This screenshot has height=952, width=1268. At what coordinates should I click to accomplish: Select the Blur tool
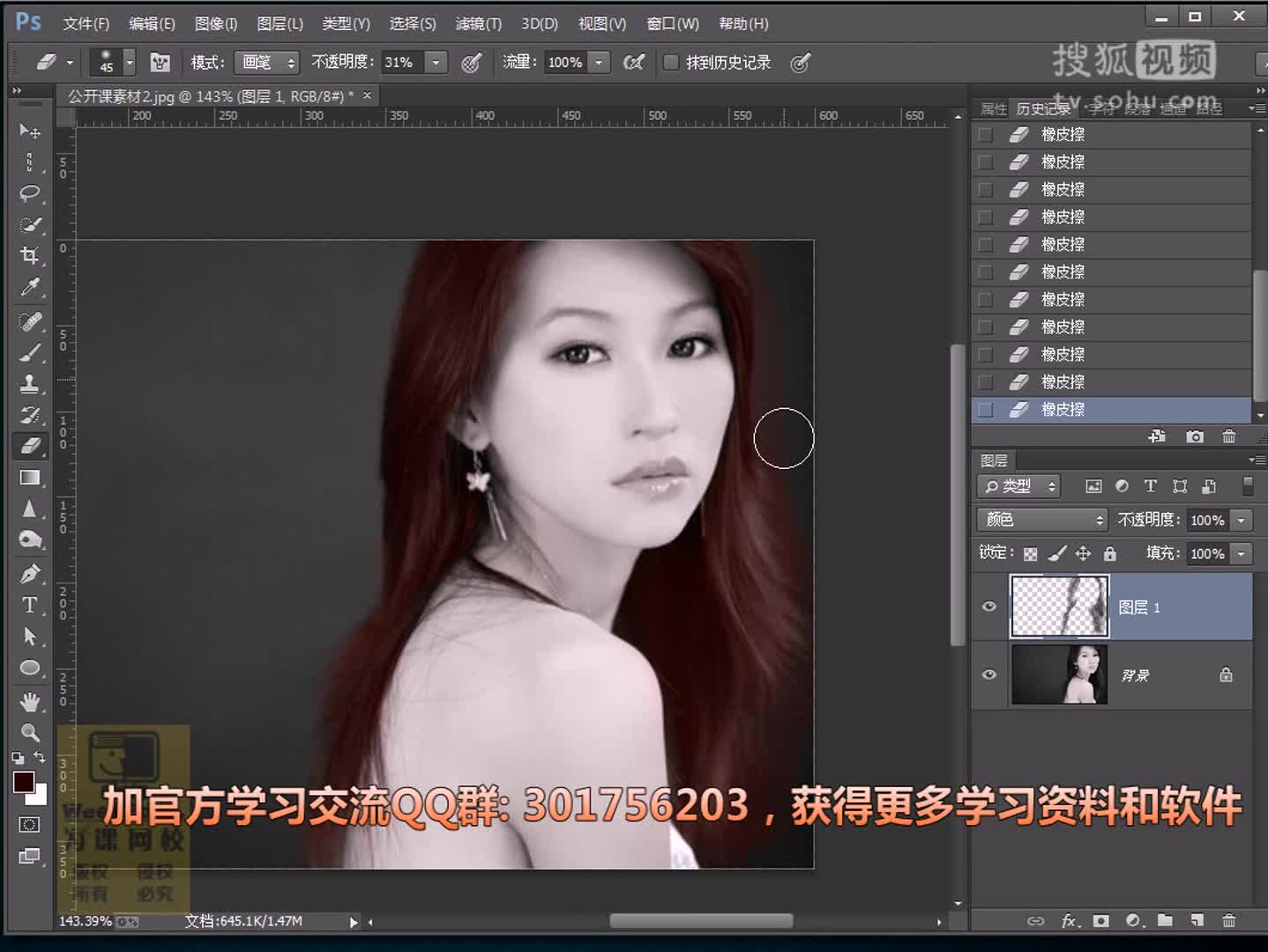(x=30, y=509)
